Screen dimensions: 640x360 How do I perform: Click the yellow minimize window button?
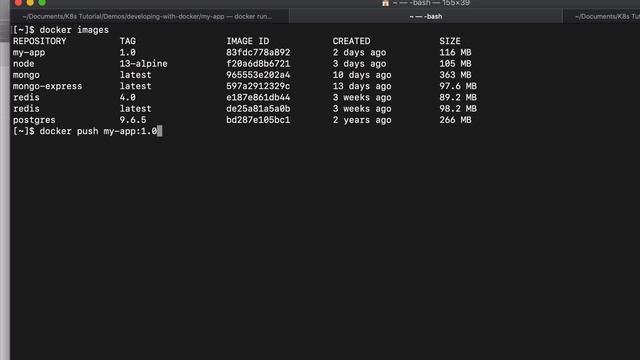pyautogui.click(x=30, y=2)
